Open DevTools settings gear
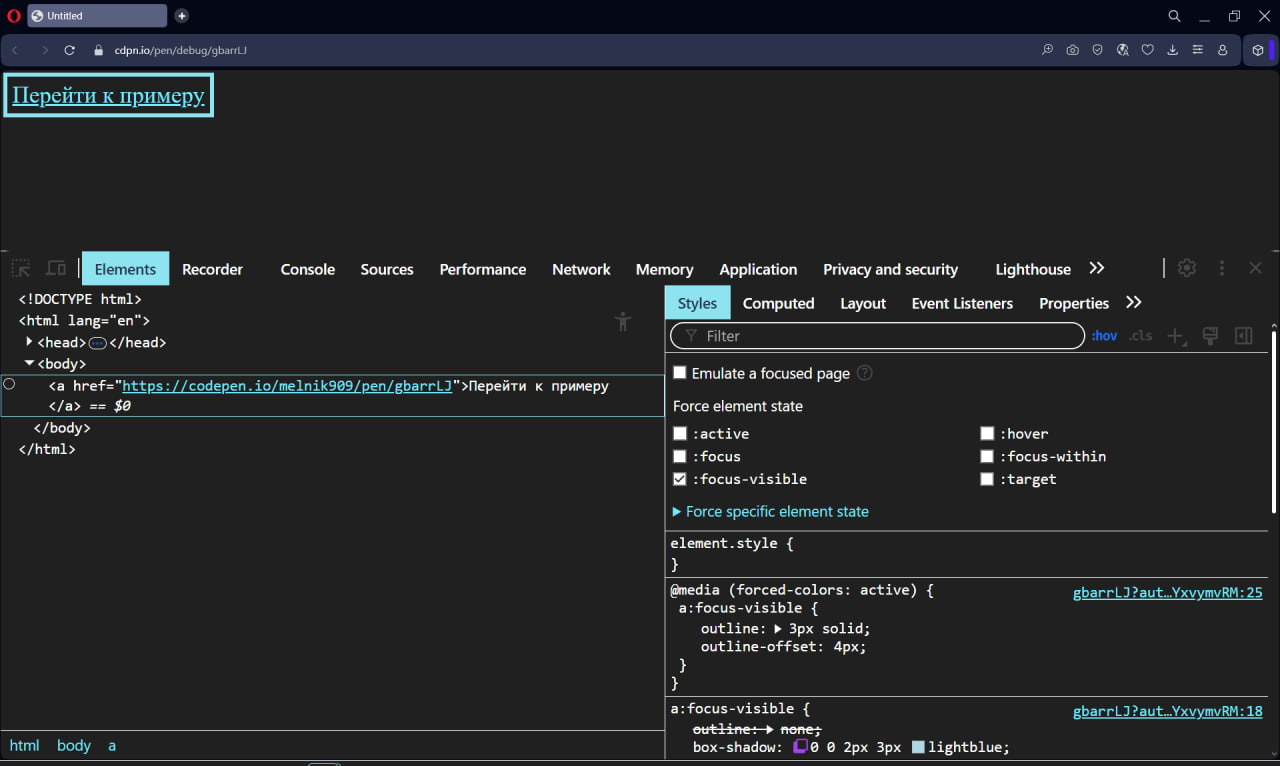This screenshot has width=1280, height=766. (1187, 268)
